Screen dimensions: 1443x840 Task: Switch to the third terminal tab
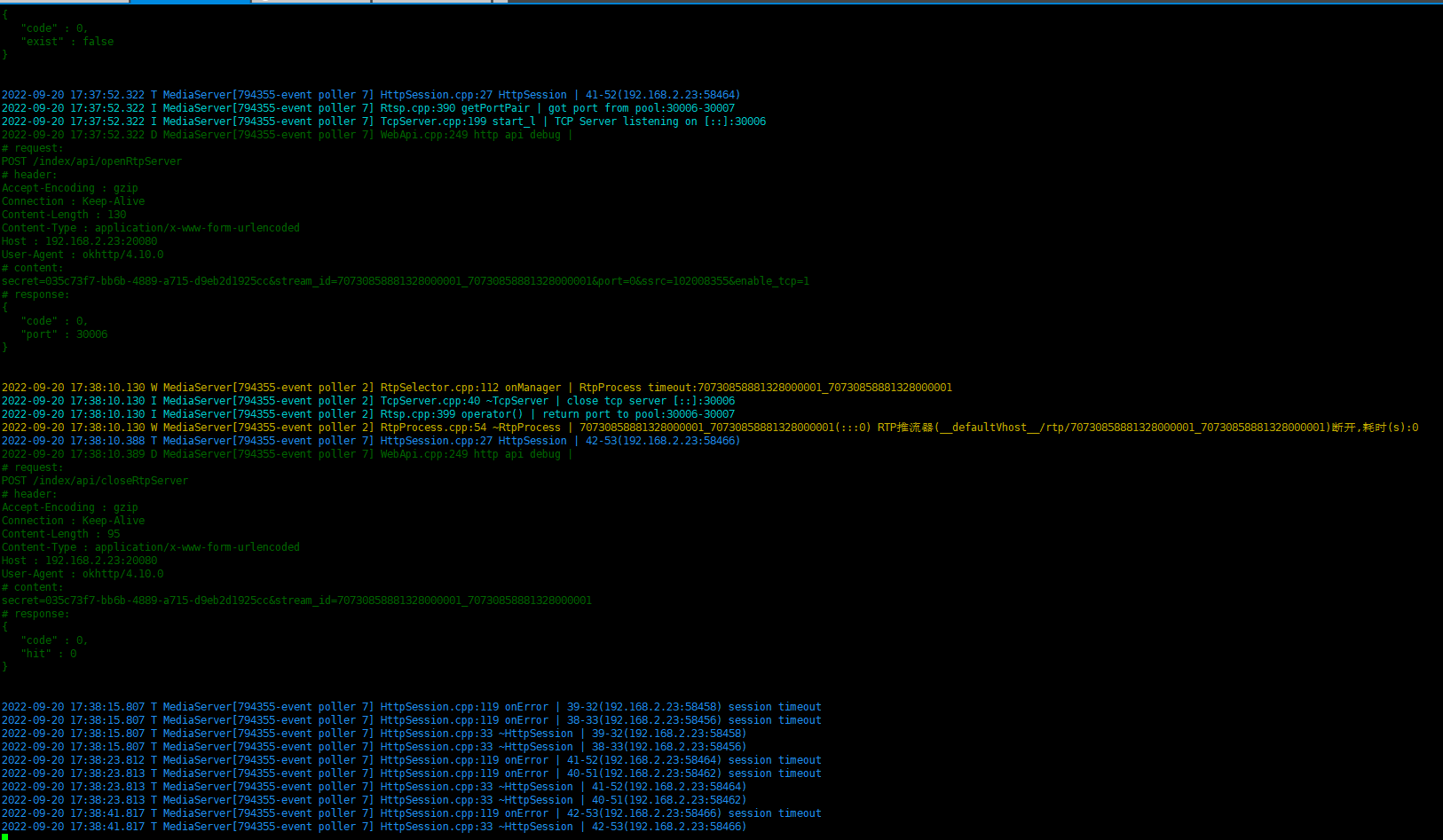[x=311, y=4]
